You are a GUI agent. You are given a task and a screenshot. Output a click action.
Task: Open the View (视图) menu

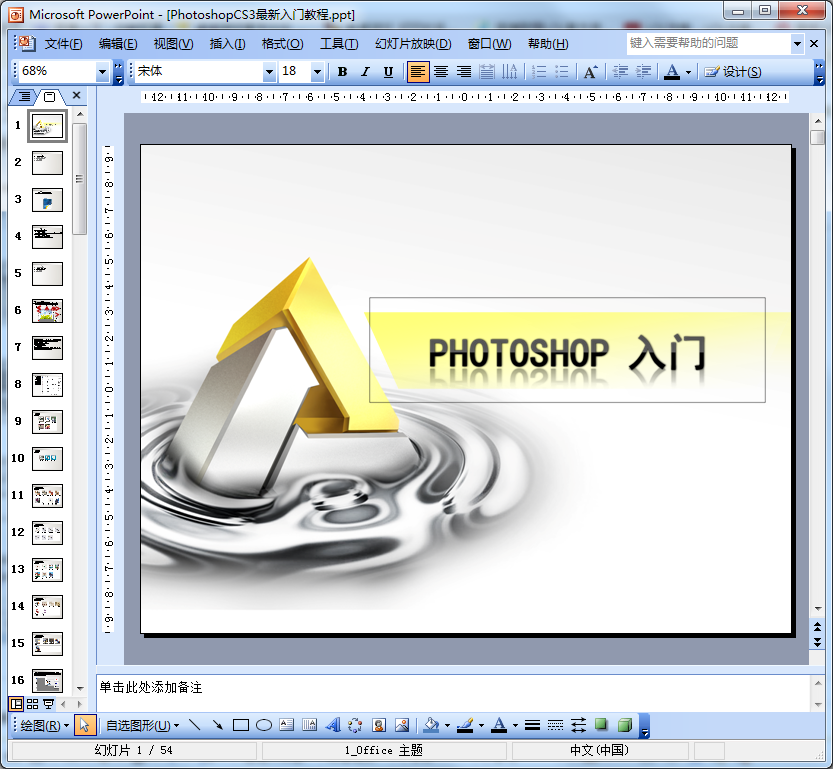tap(173, 44)
